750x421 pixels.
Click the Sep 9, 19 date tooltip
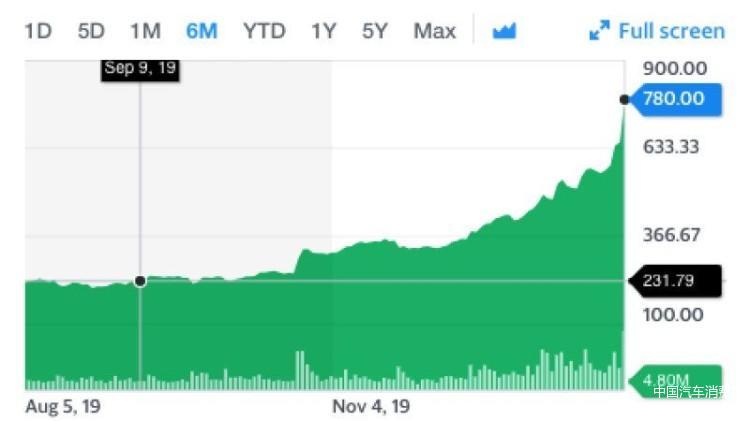coord(140,68)
